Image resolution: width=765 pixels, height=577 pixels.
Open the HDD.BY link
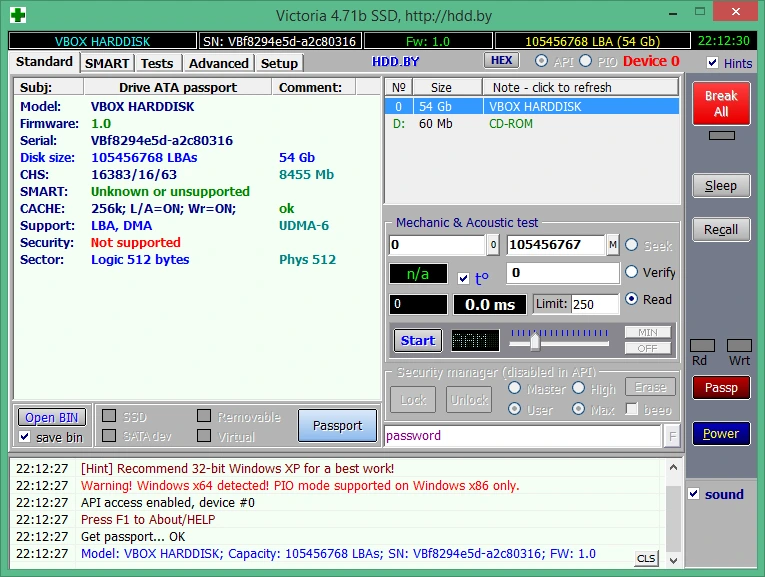(x=395, y=61)
